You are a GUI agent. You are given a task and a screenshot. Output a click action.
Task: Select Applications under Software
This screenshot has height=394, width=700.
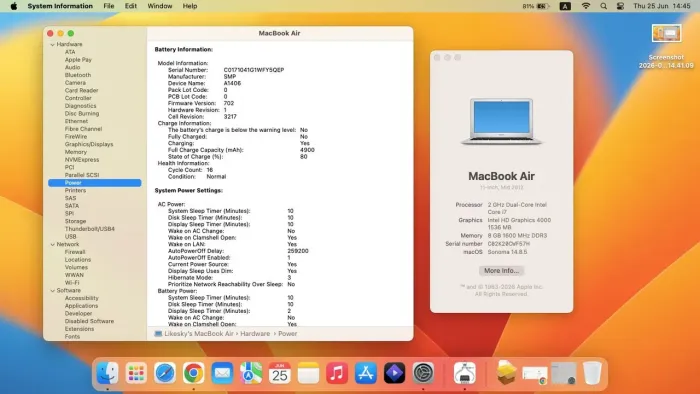tap(81, 306)
